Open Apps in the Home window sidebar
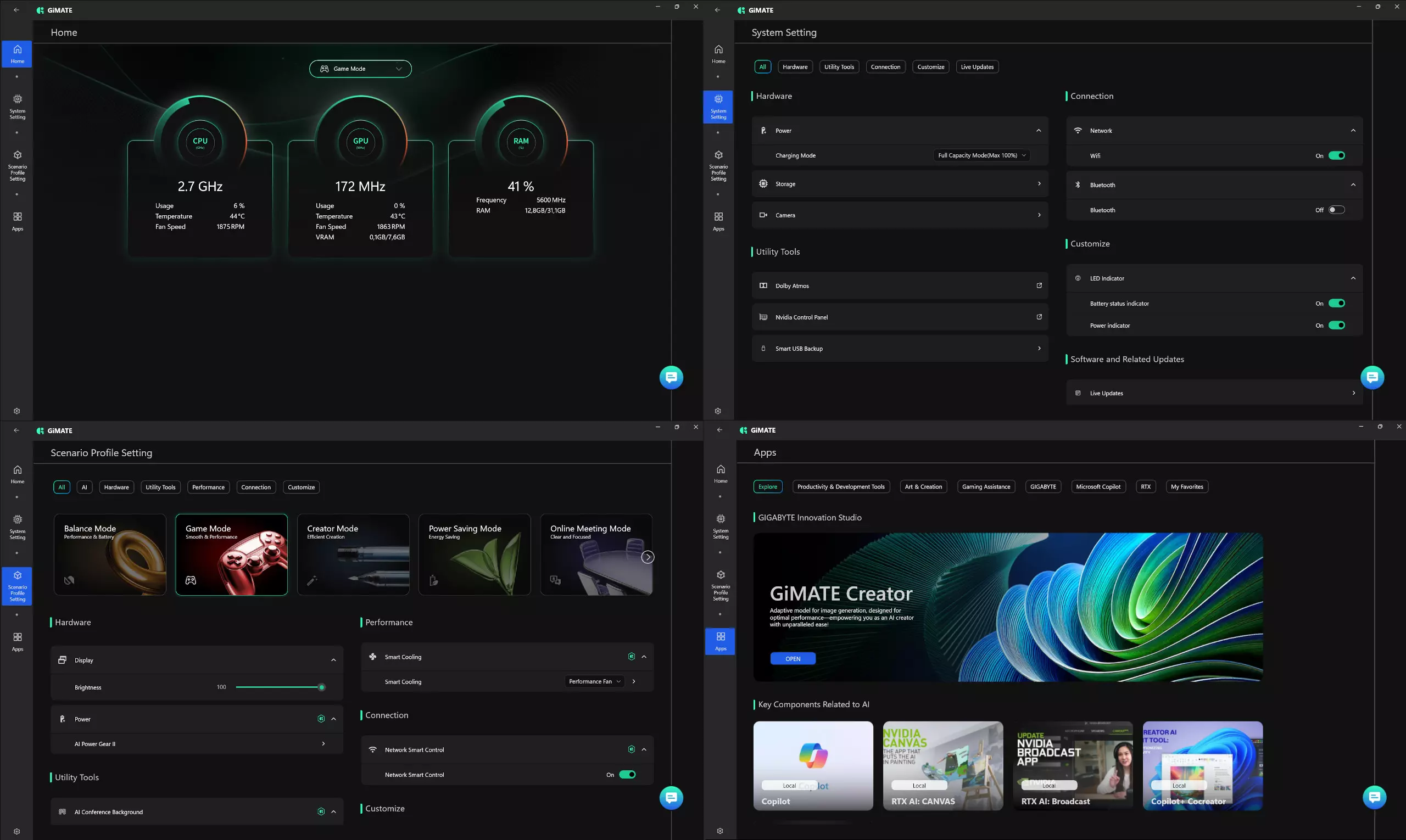The height and width of the screenshot is (840, 1406). click(18, 221)
